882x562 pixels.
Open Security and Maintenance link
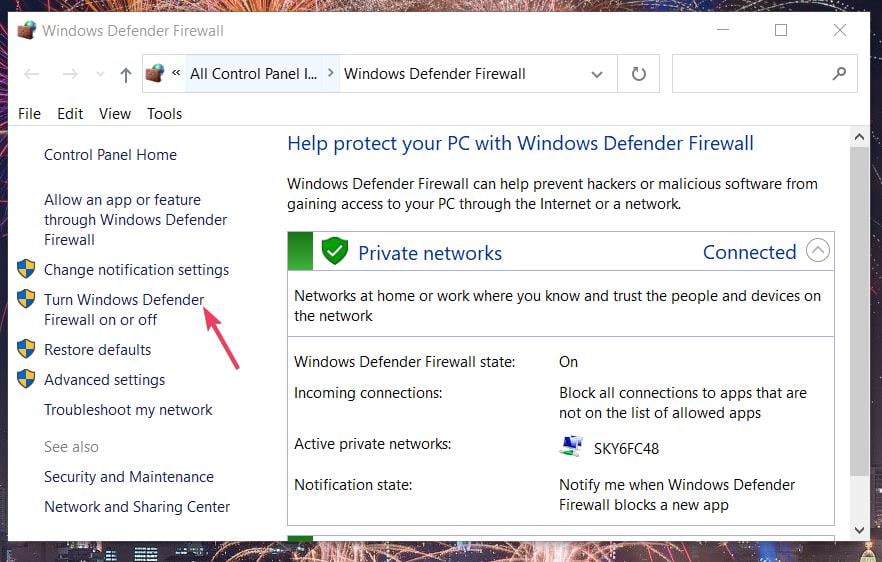[129, 476]
